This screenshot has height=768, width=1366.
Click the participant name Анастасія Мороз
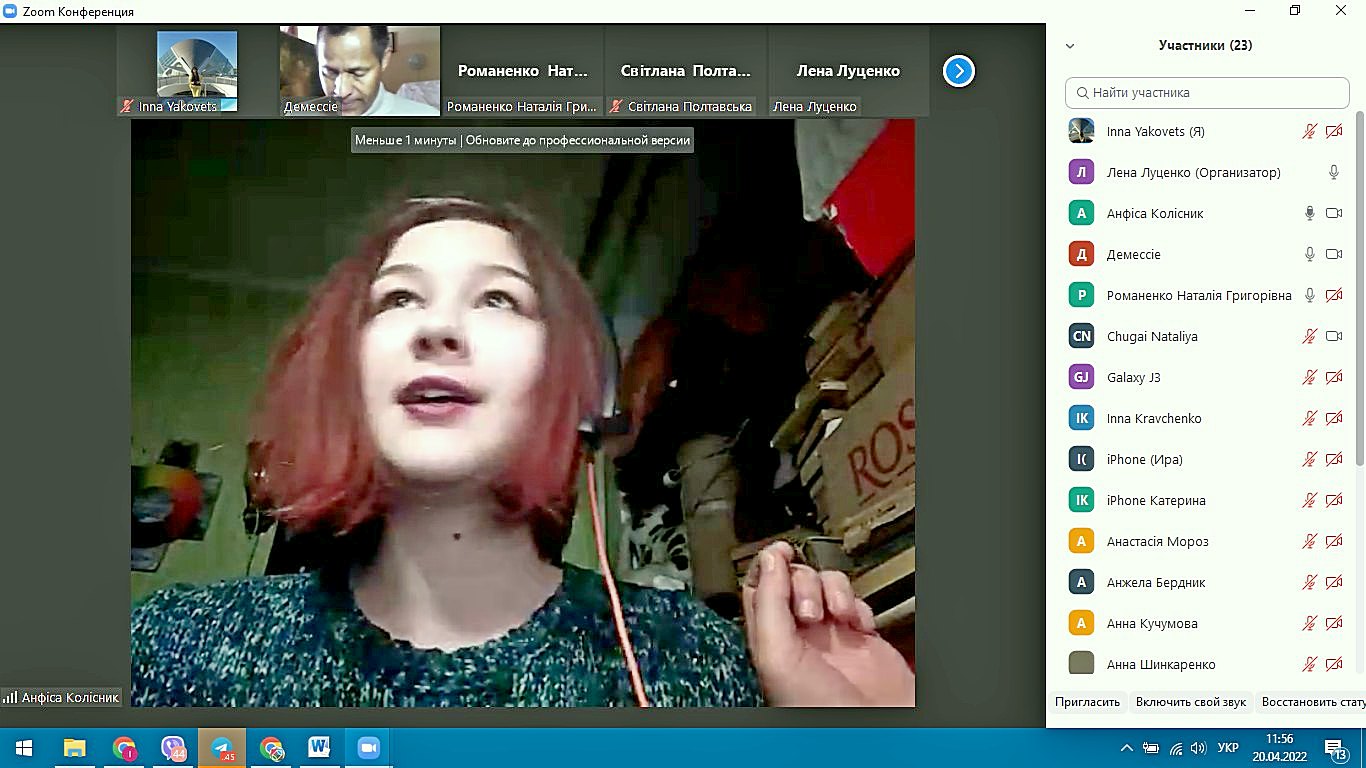pyautogui.click(x=1157, y=541)
